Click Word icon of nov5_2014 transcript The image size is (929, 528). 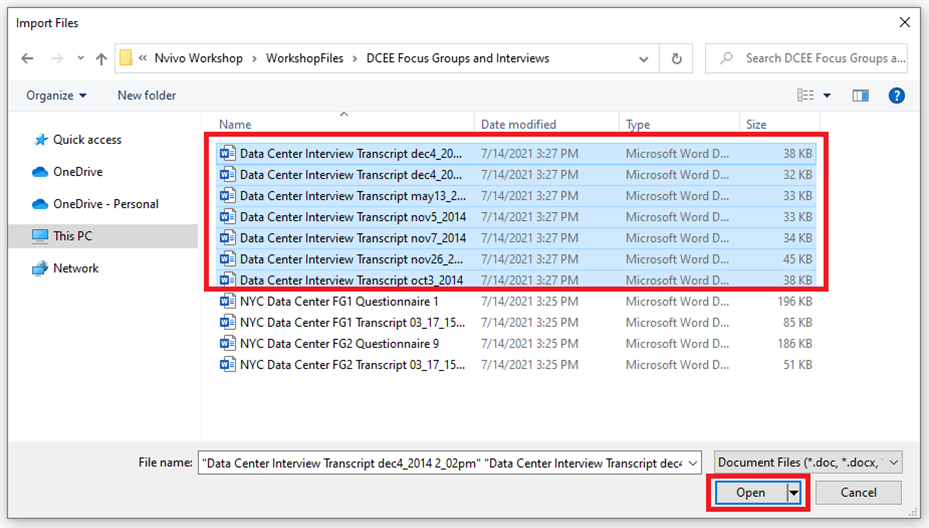[x=228, y=217]
